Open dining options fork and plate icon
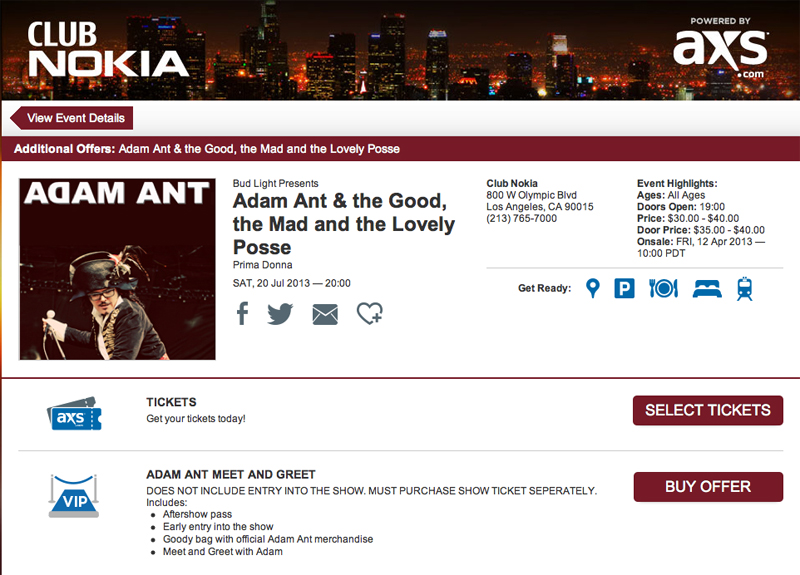This screenshot has width=800, height=575. 663,289
